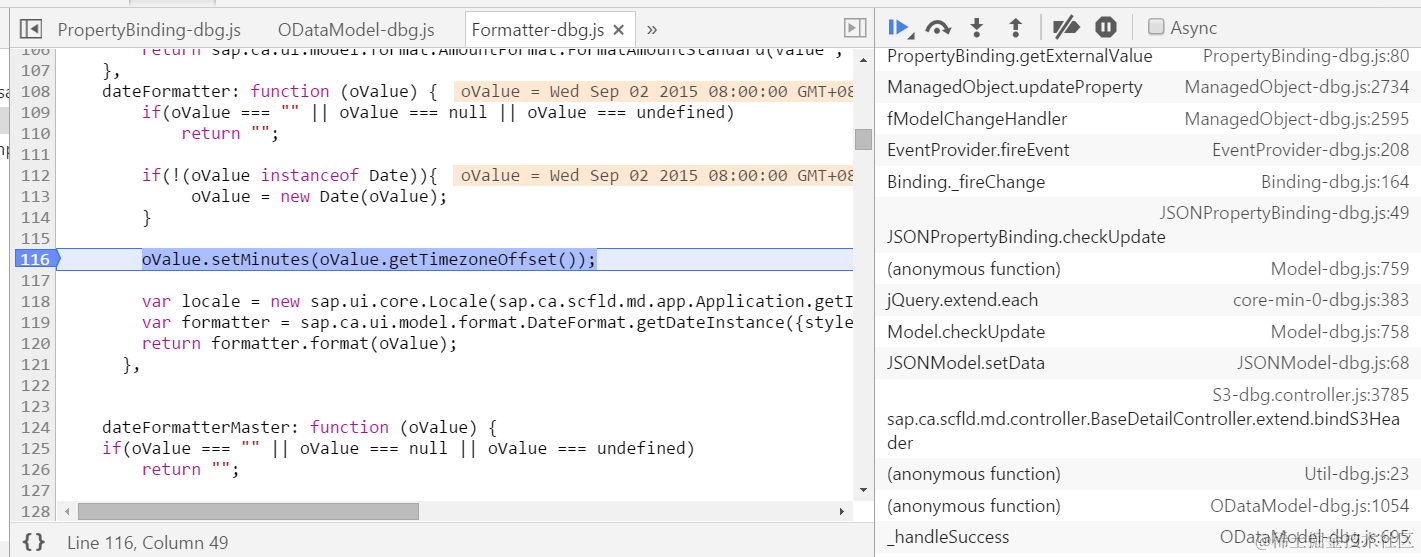The height and width of the screenshot is (557, 1421).
Task: Open JSONPropertyBinding-dbg.js:49 link
Action: (1284, 213)
